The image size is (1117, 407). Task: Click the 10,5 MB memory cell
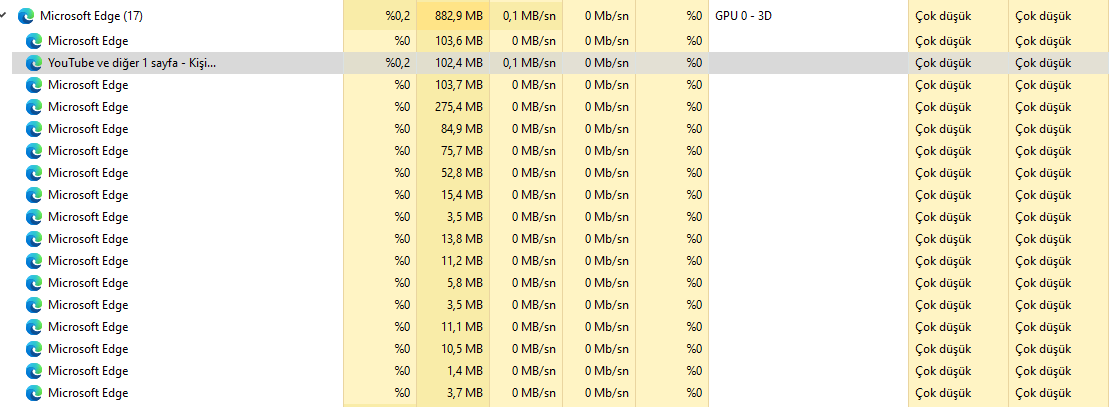point(462,349)
